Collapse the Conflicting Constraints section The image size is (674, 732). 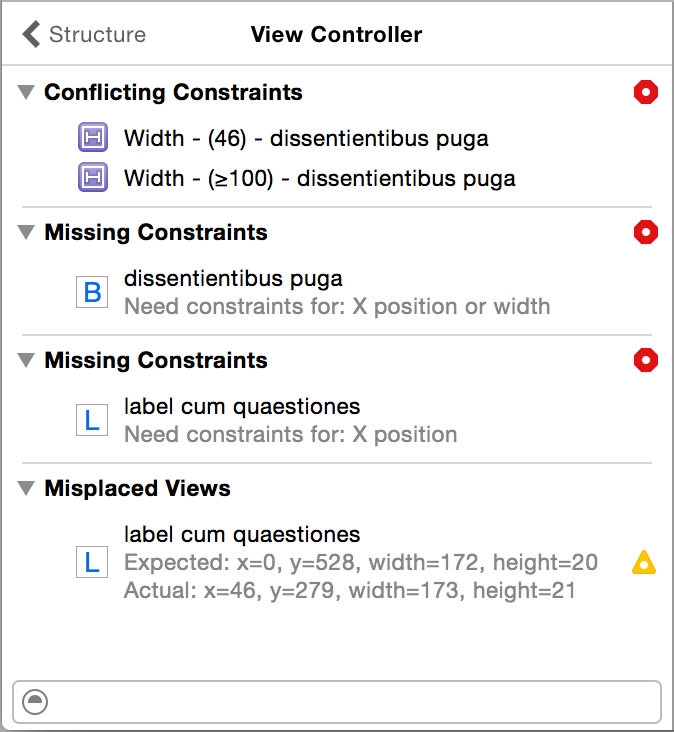[x=26, y=93]
